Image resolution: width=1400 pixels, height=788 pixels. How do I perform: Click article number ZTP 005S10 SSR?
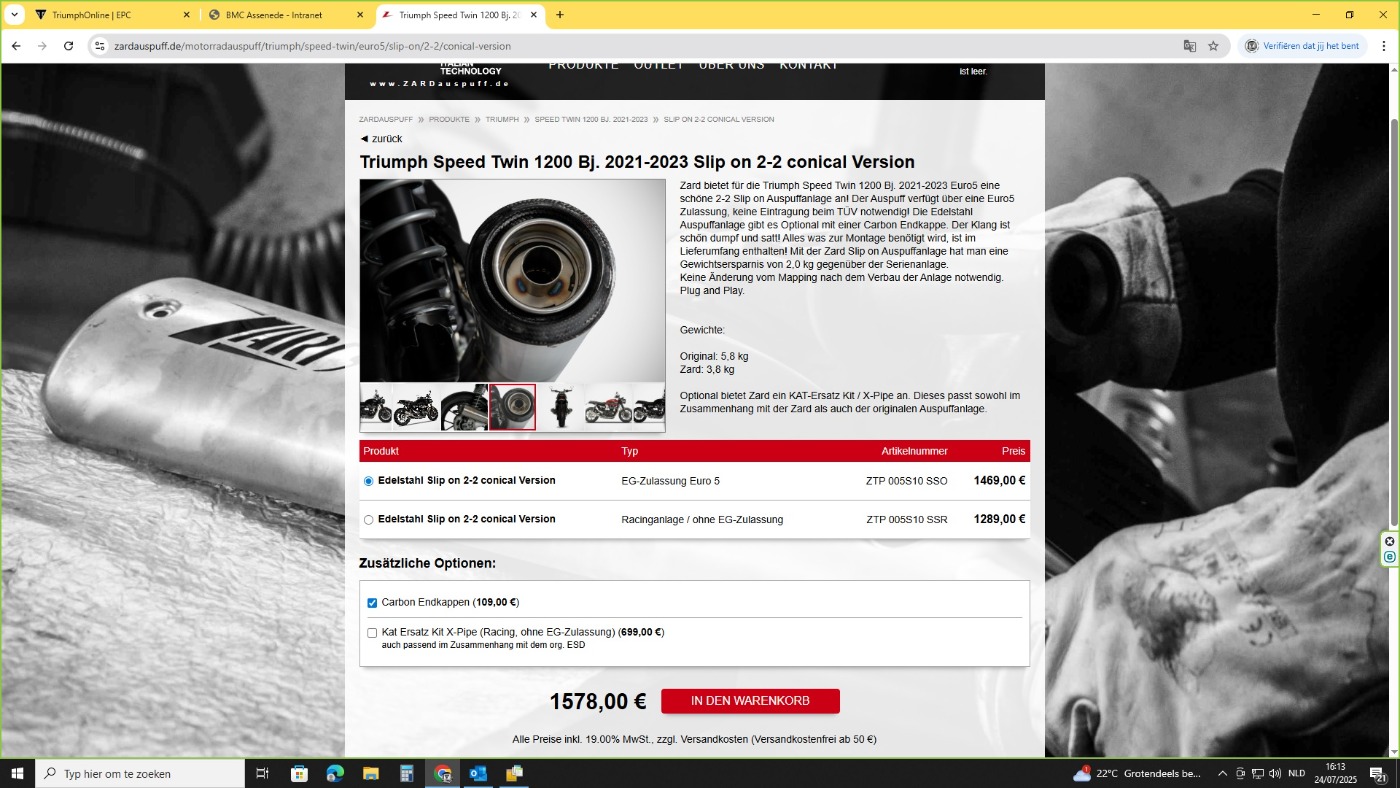[906, 520]
